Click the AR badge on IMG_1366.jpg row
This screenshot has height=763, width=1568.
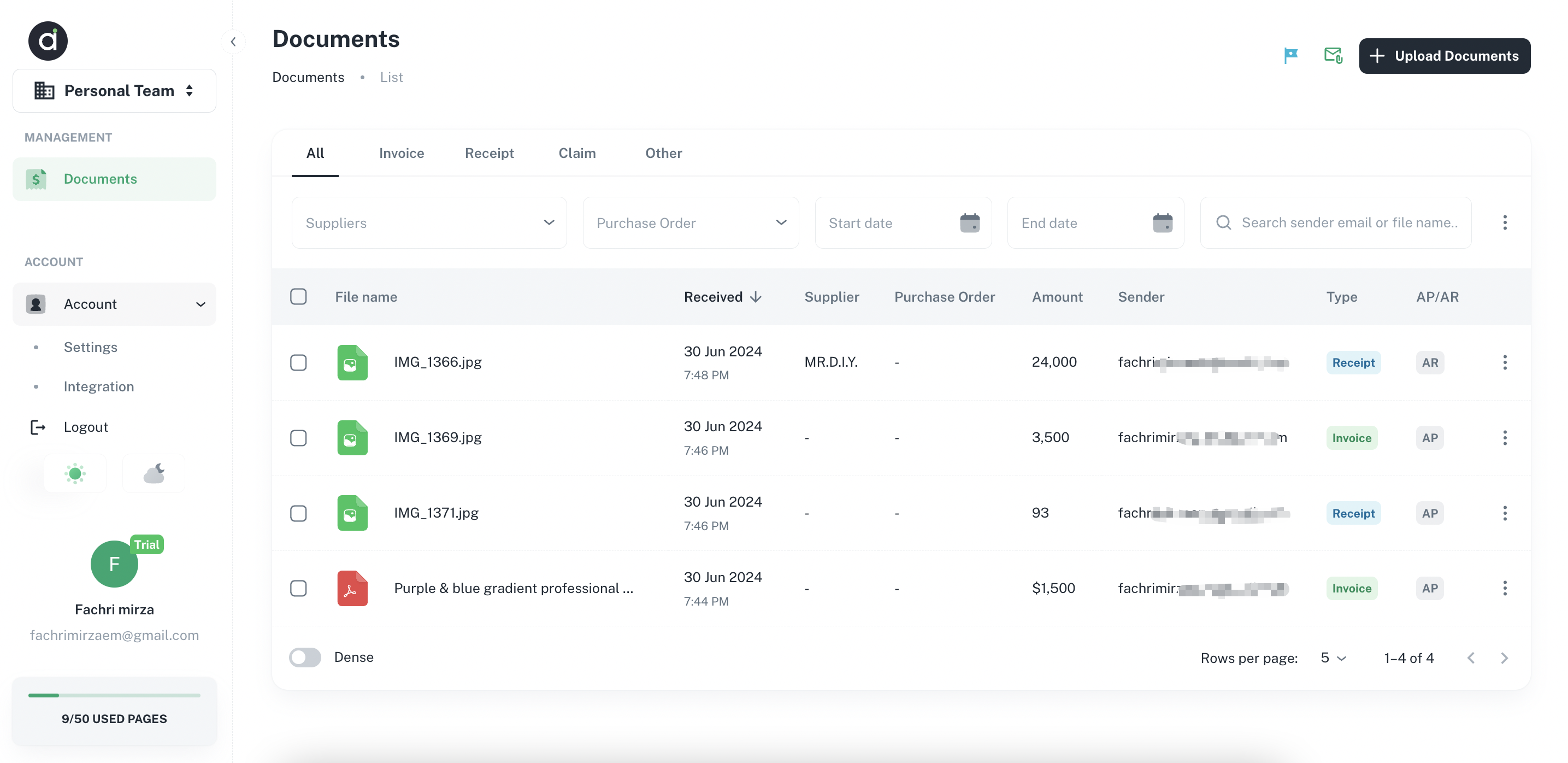[x=1430, y=362]
